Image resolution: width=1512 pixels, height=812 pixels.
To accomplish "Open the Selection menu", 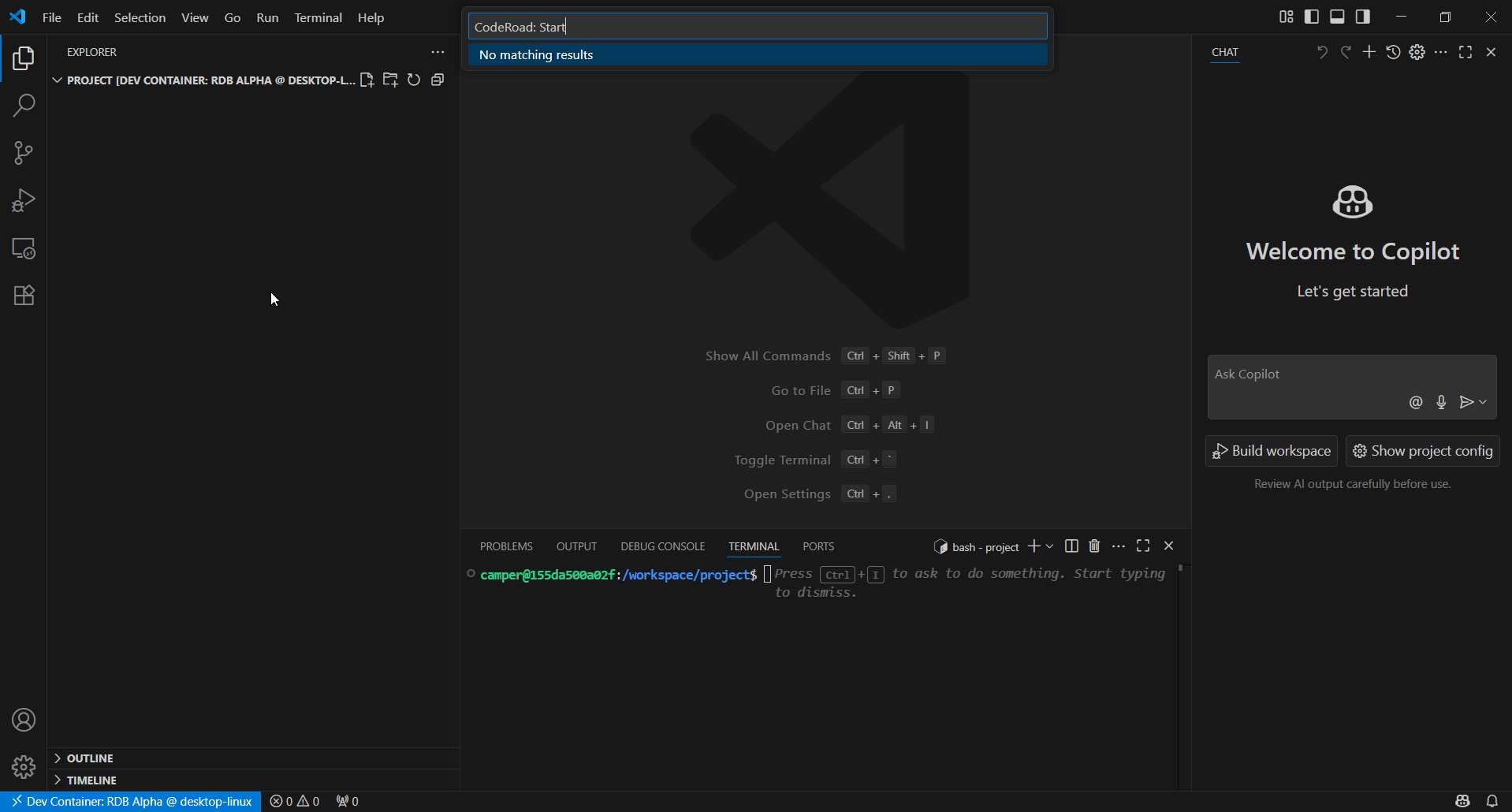I will (140, 17).
